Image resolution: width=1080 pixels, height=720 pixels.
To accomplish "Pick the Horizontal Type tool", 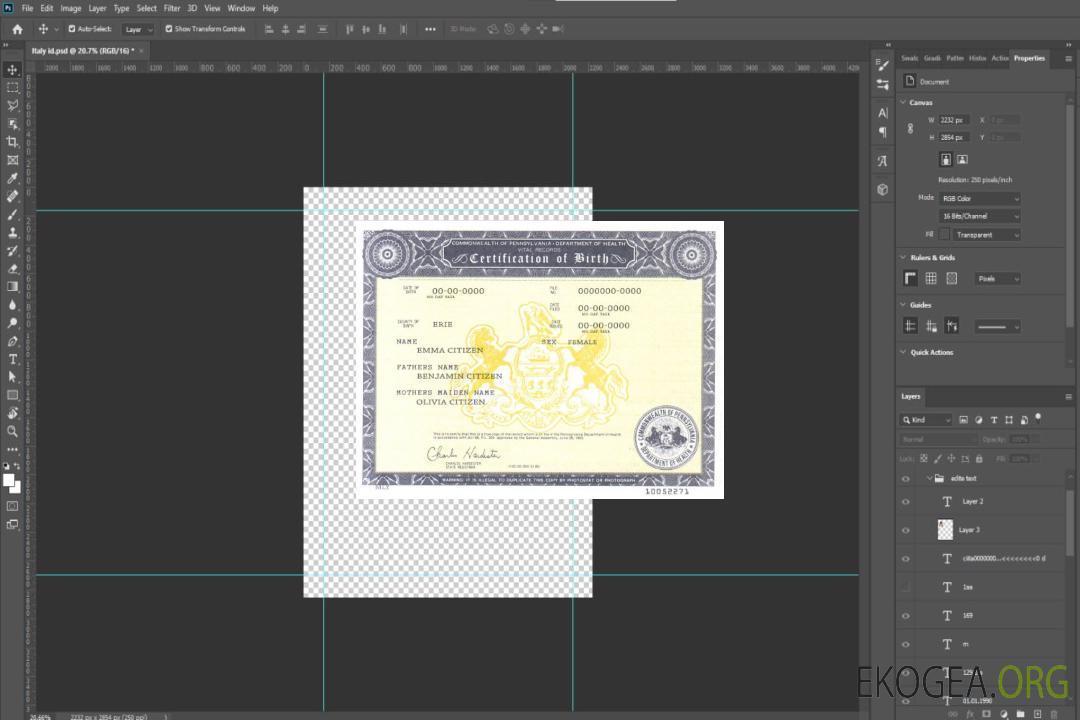I will 13,359.
